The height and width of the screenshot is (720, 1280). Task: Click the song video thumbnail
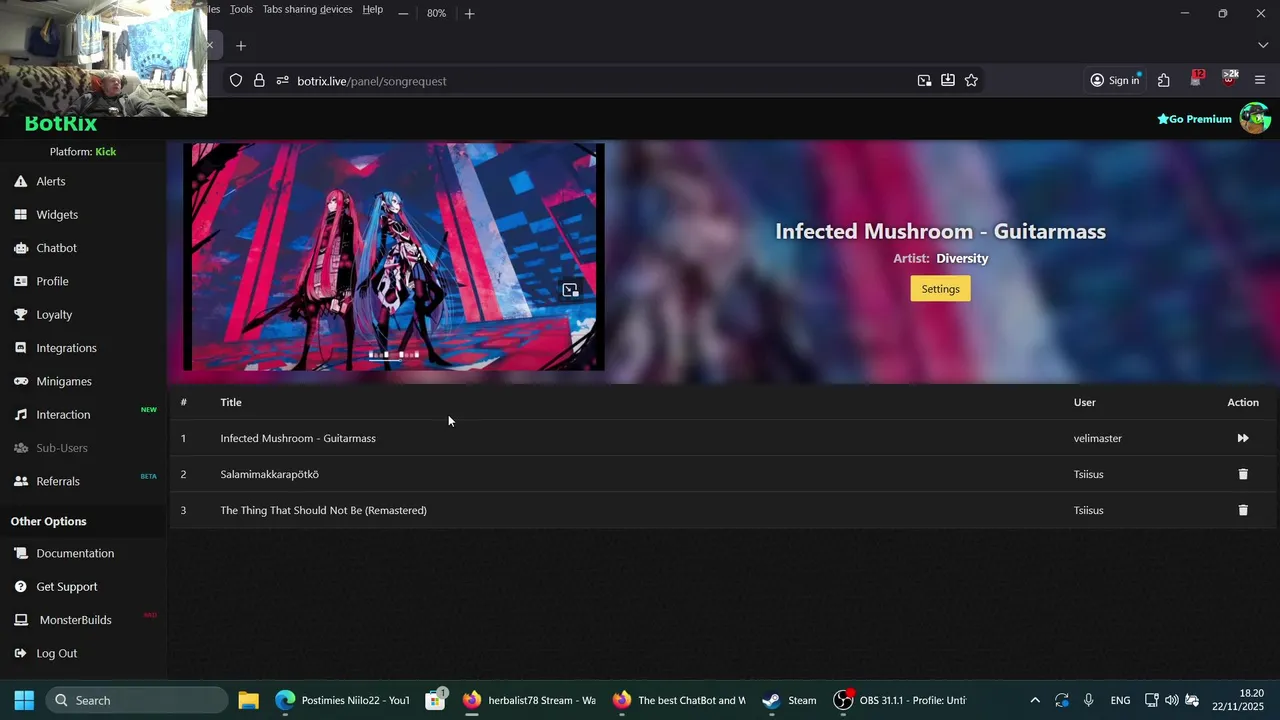point(394,257)
